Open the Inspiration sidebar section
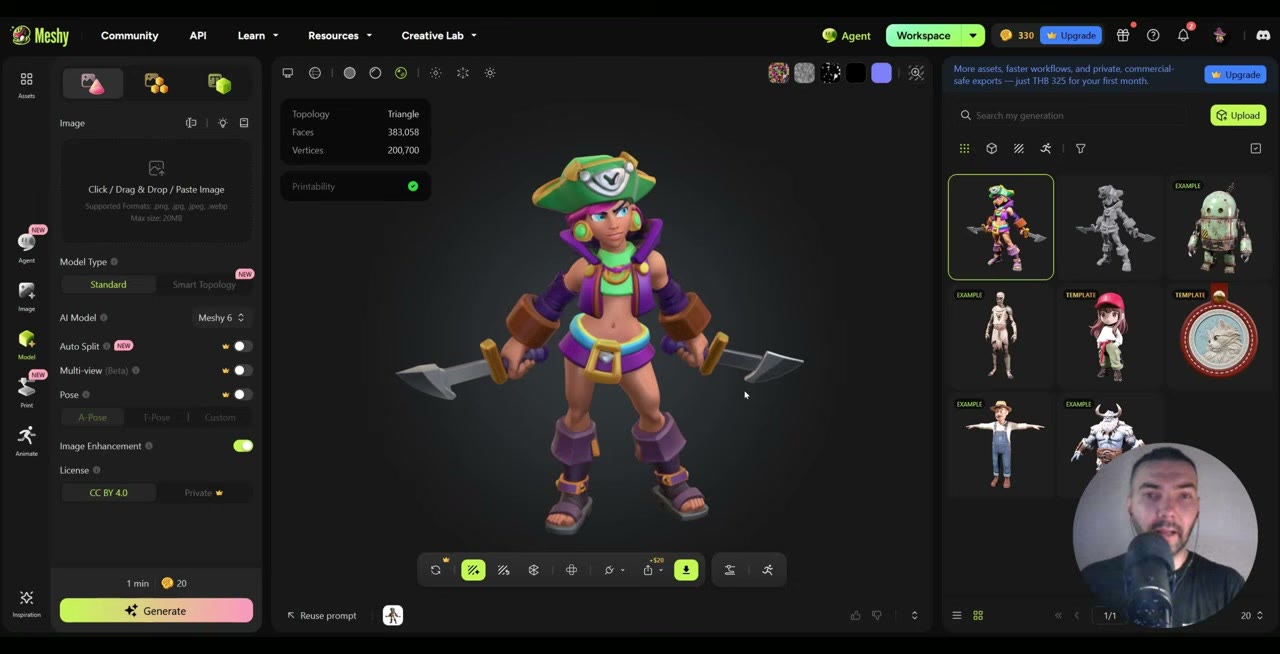The width and height of the screenshot is (1280, 654). pyautogui.click(x=26, y=603)
